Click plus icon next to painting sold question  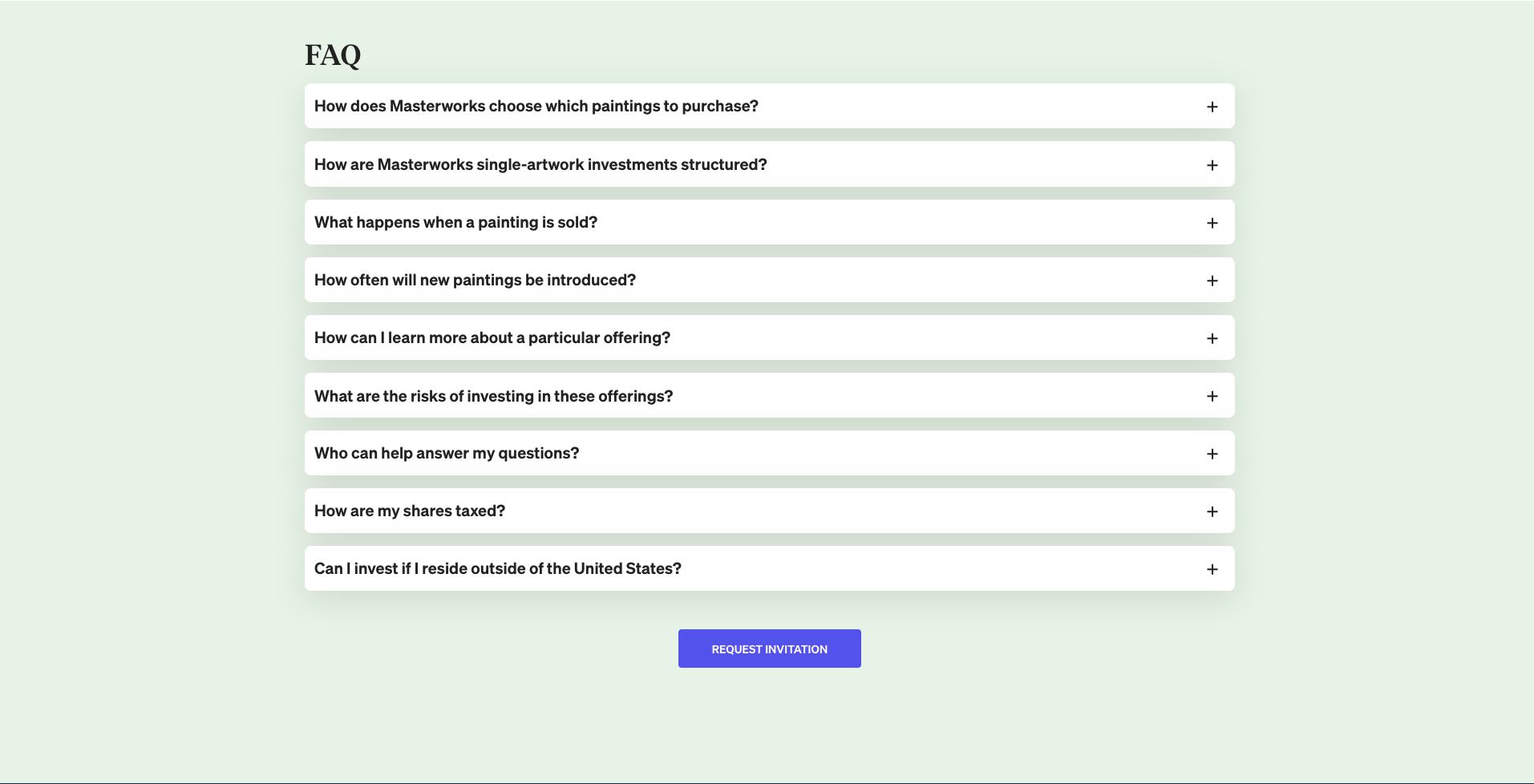tap(1212, 223)
